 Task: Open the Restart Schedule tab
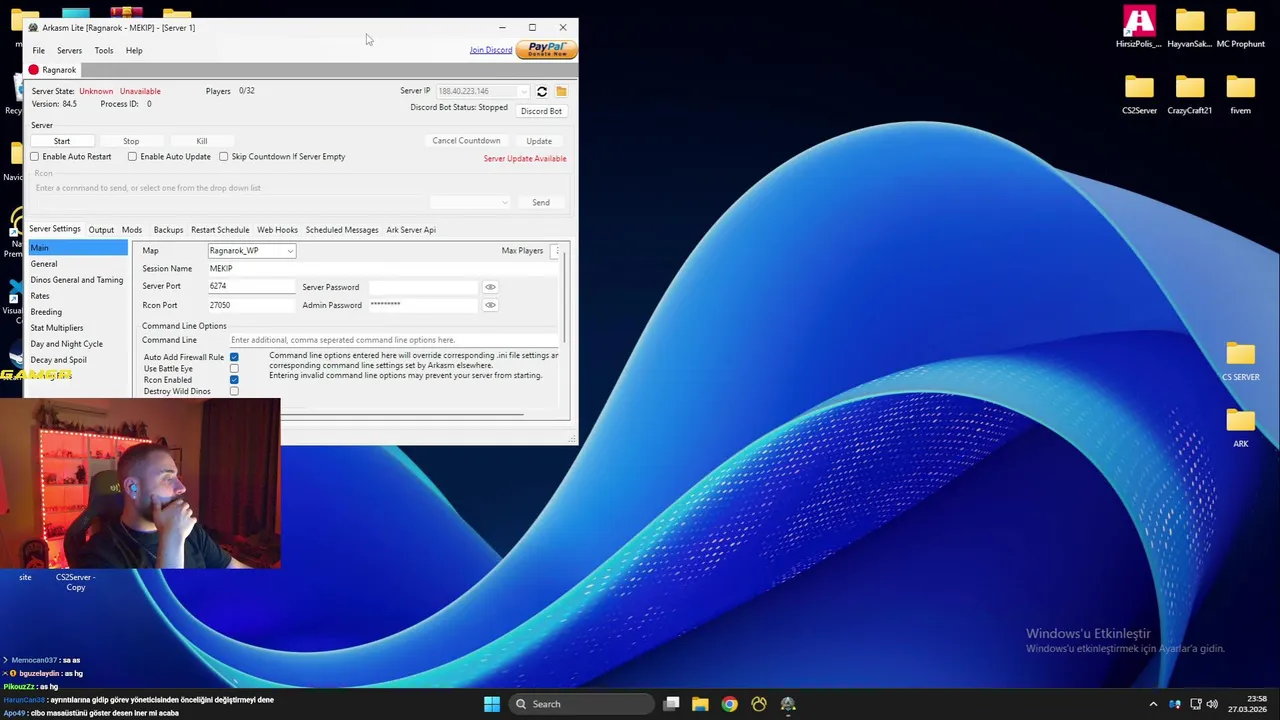(220, 230)
